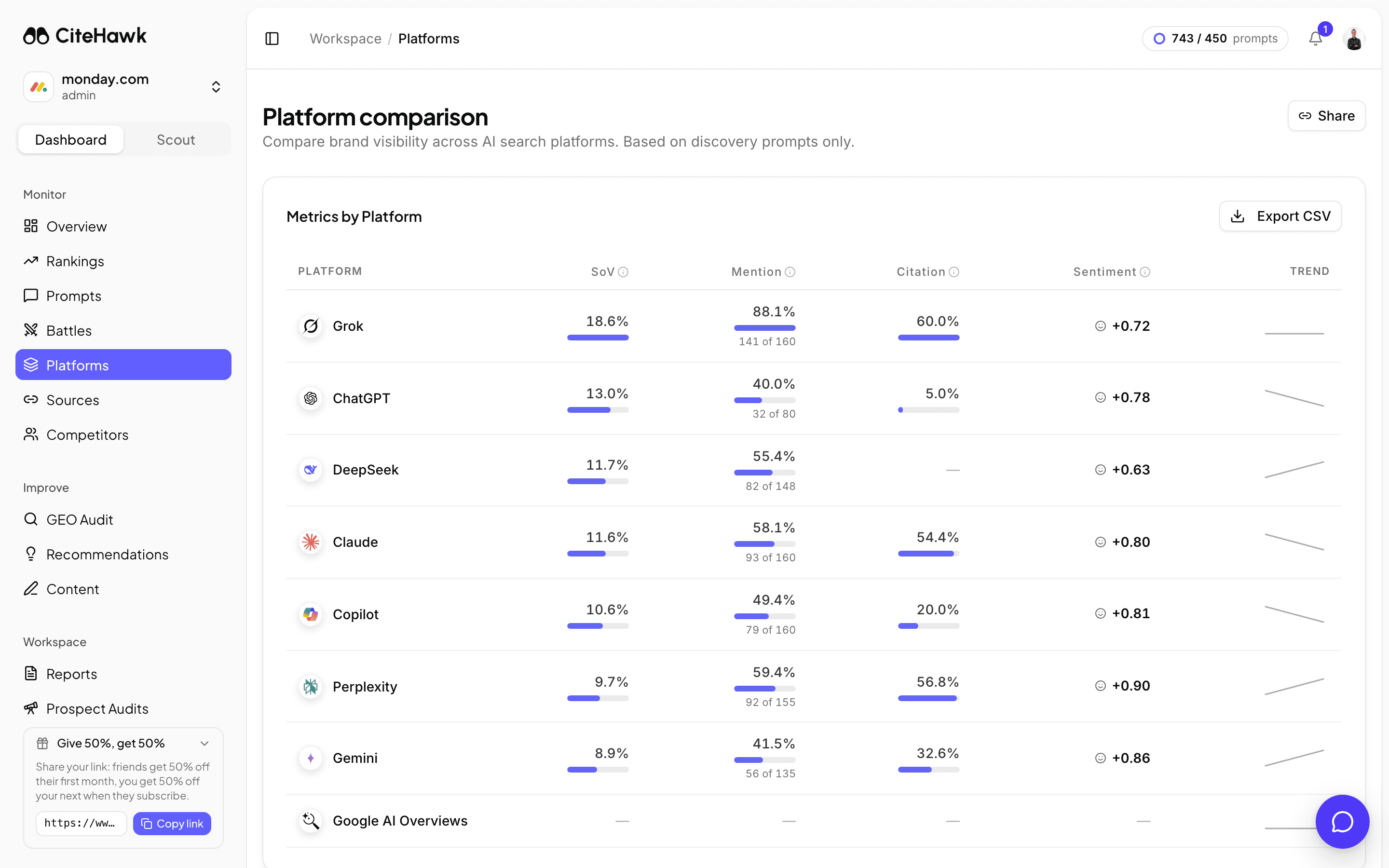Open Competitors in the sidebar
This screenshot has height=868, width=1389.
click(123, 434)
